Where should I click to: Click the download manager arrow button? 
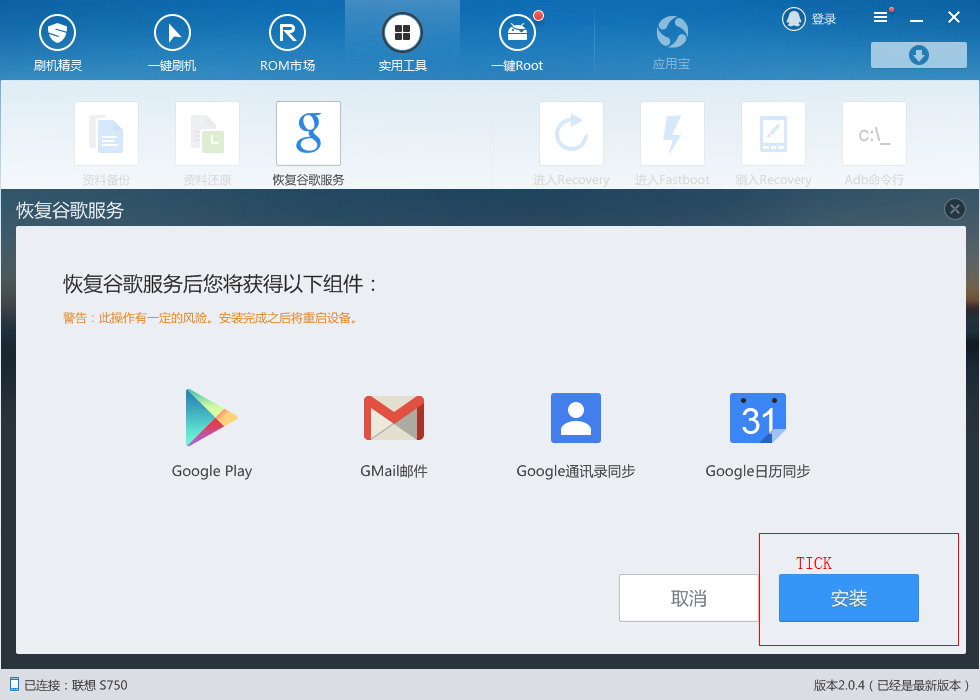pyautogui.click(x=919, y=55)
